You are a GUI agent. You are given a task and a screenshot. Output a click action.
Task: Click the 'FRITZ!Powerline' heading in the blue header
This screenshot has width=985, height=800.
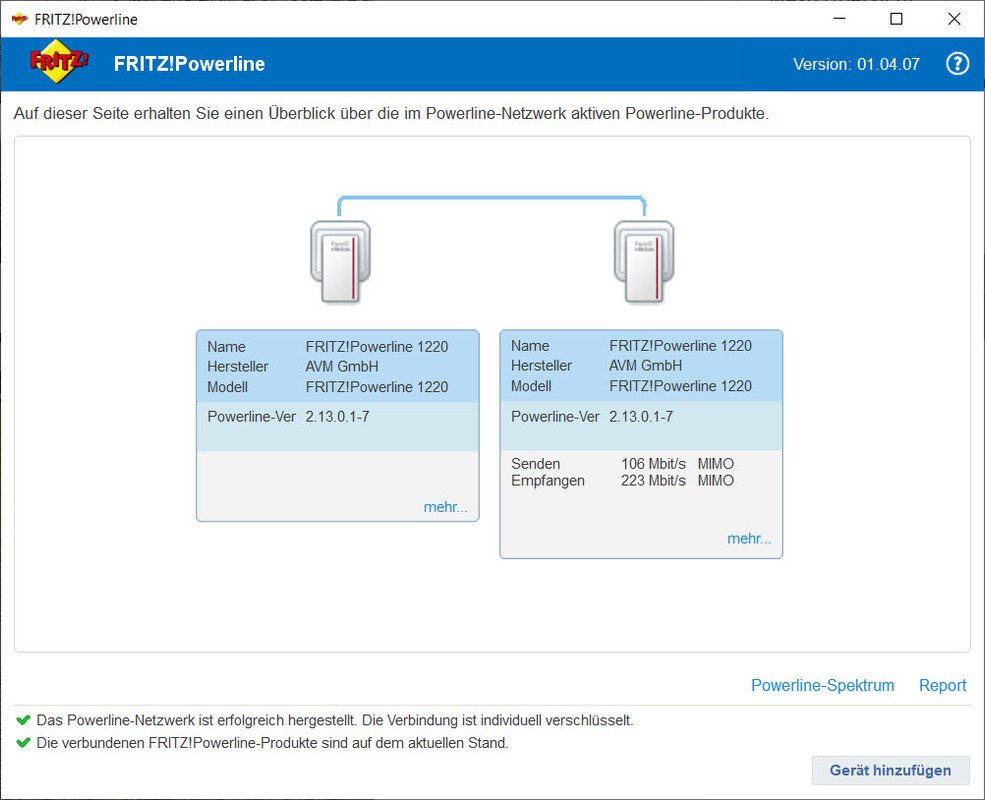(x=189, y=64)
